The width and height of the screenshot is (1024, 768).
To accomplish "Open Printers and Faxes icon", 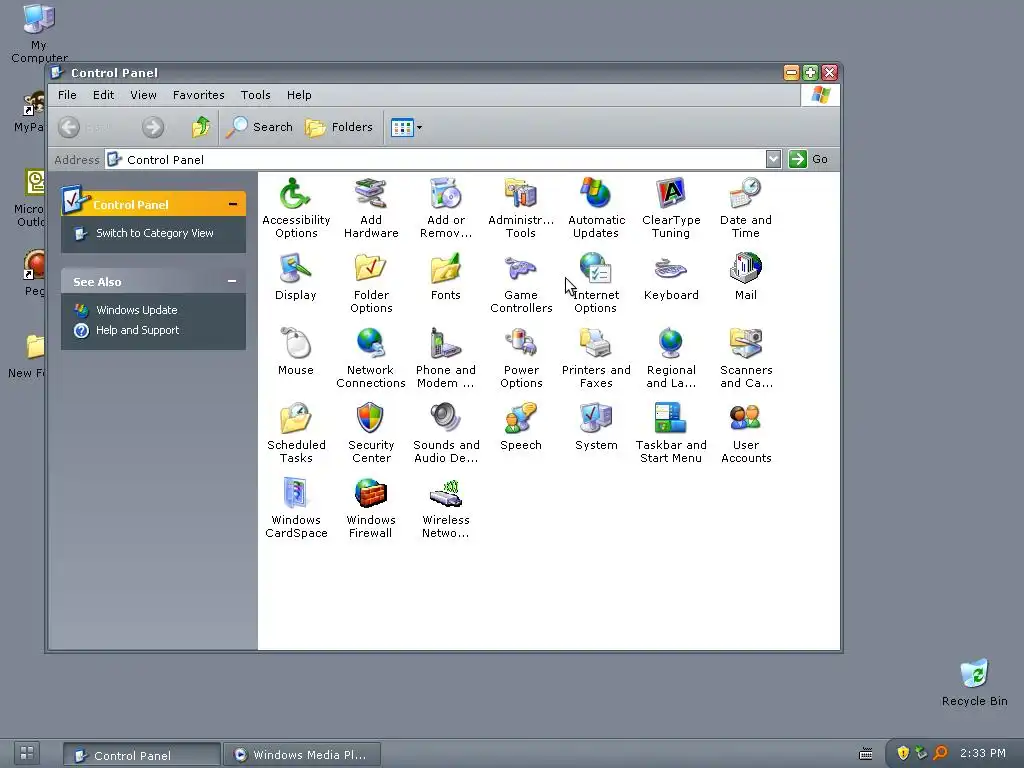I will (596, 358).
